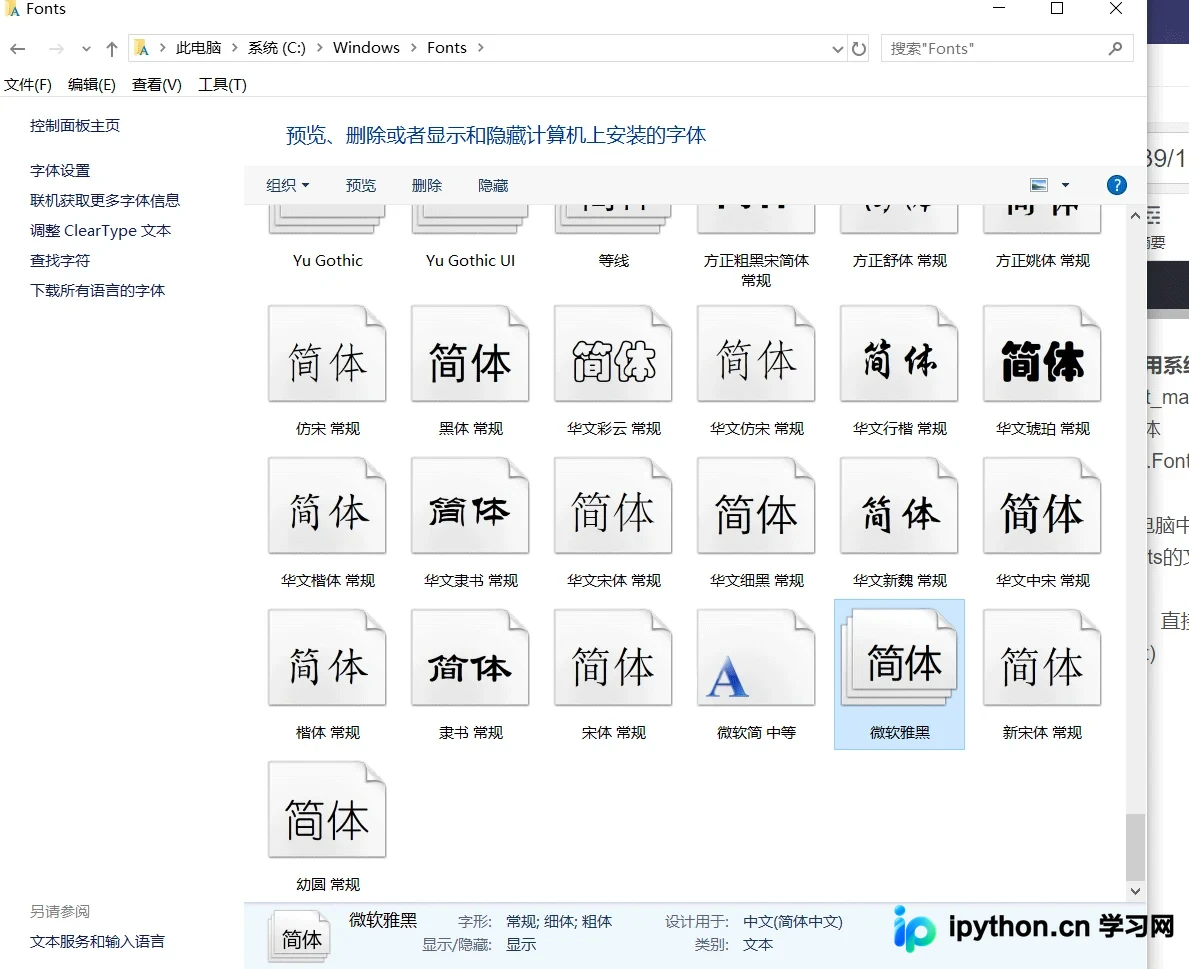Click 此电脑 in the address path

point(199,48)
